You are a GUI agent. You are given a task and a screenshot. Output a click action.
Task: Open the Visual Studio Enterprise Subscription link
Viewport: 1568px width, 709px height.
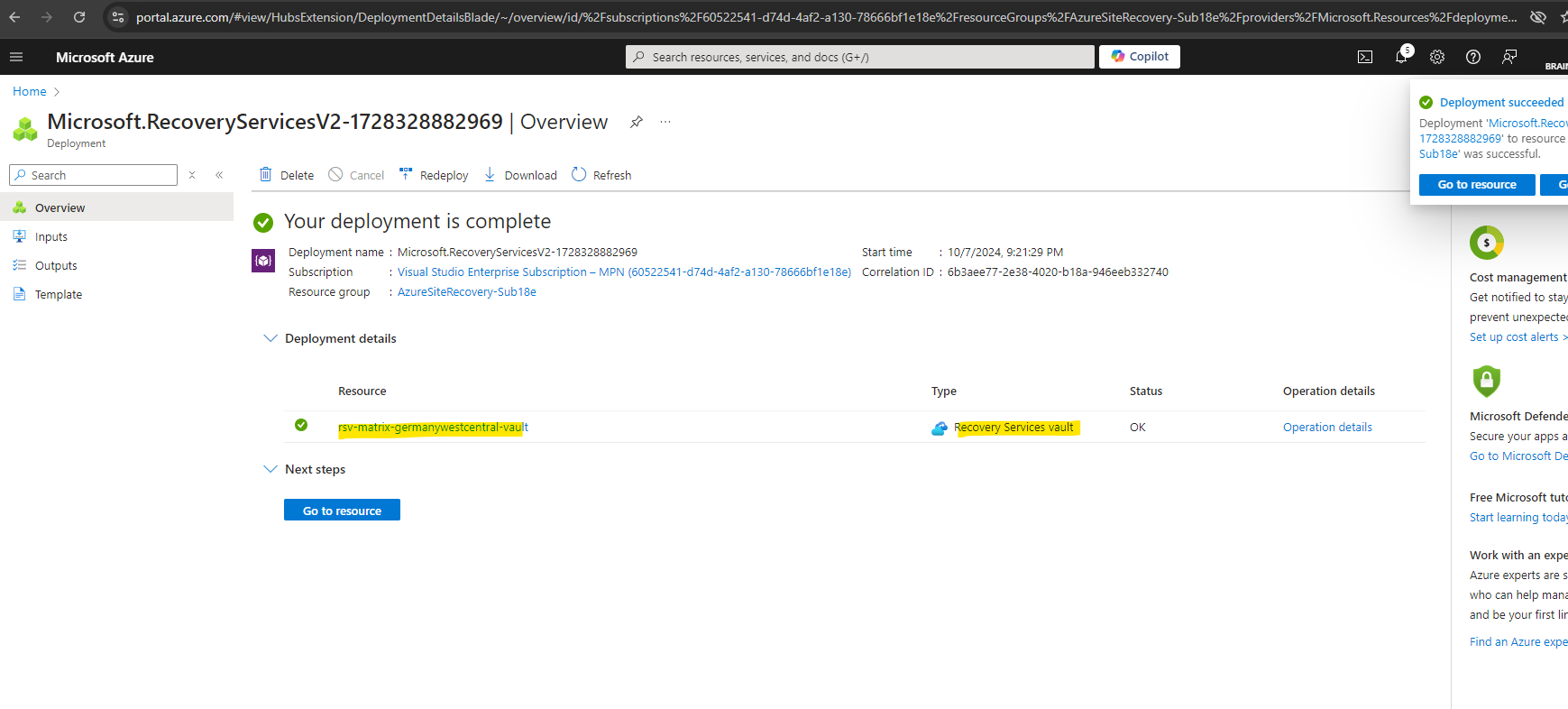point(624,272)
